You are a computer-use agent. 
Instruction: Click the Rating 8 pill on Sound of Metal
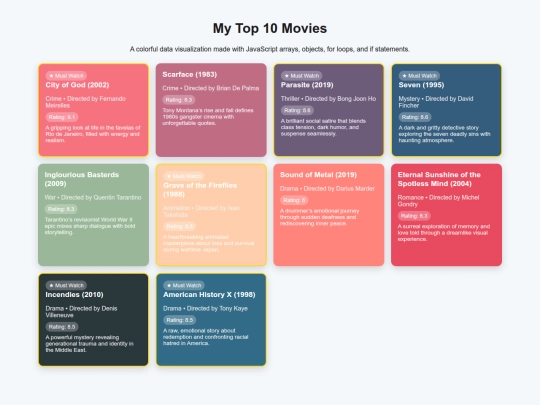(294, 200)
